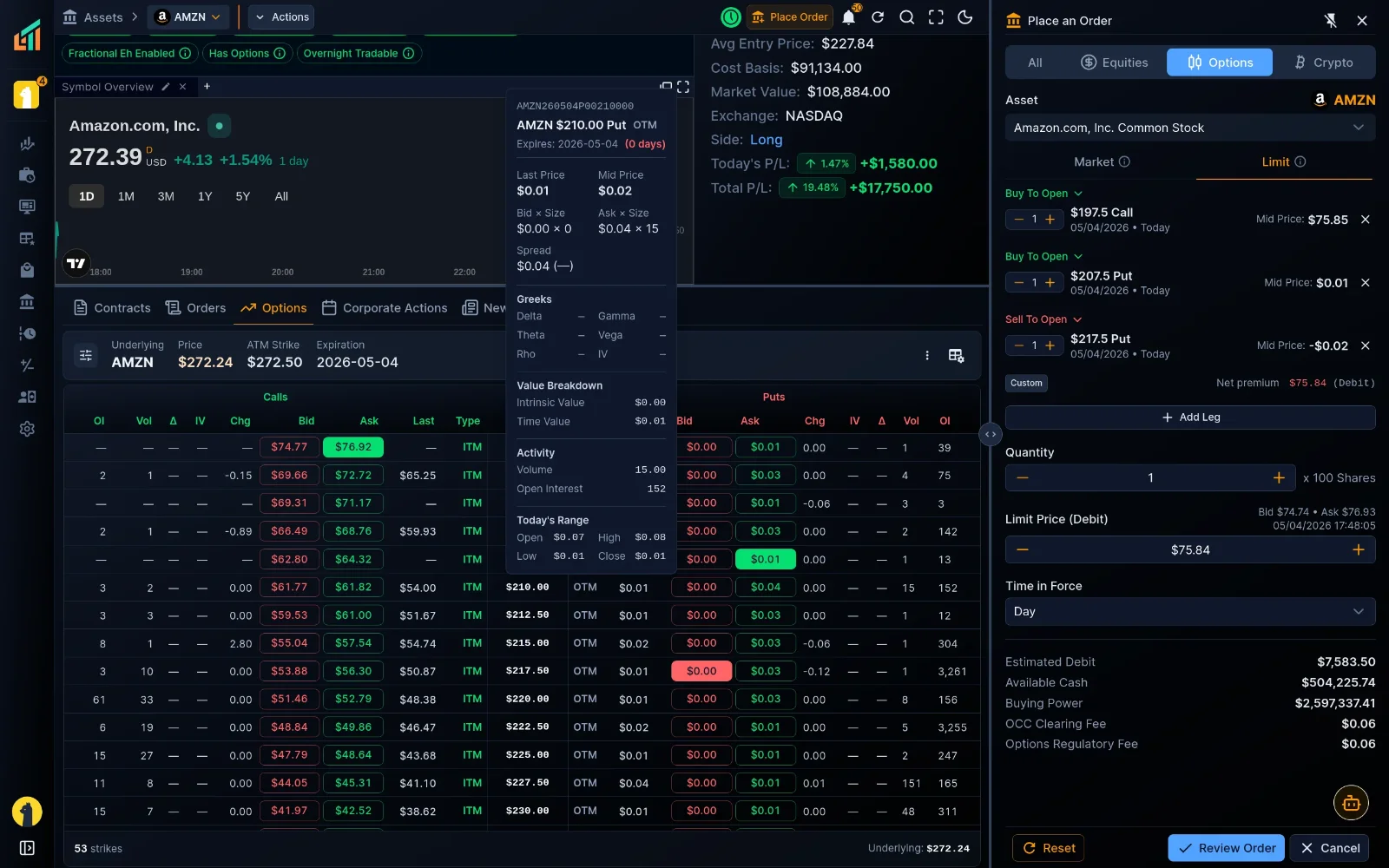Viewport: 1389px width, 868px height.
Task: Click the green market clock status icon
Action: point(731,16)
